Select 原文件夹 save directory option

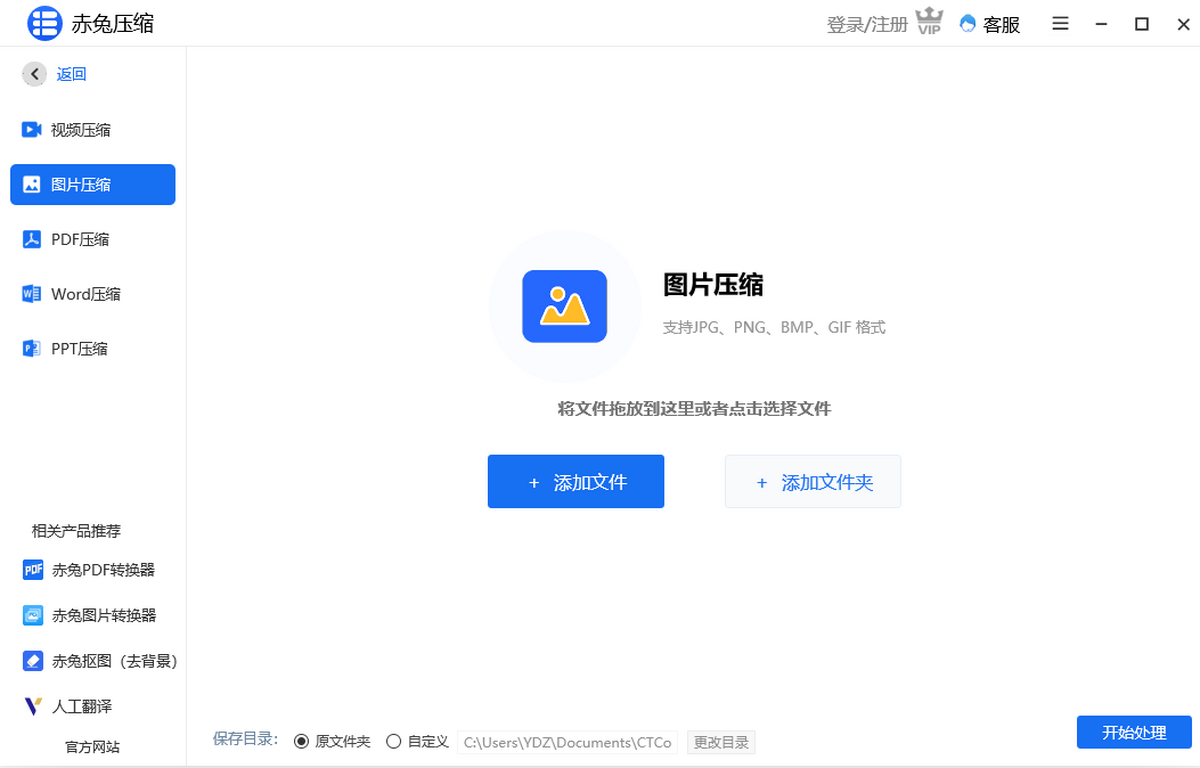coord(301,742)
